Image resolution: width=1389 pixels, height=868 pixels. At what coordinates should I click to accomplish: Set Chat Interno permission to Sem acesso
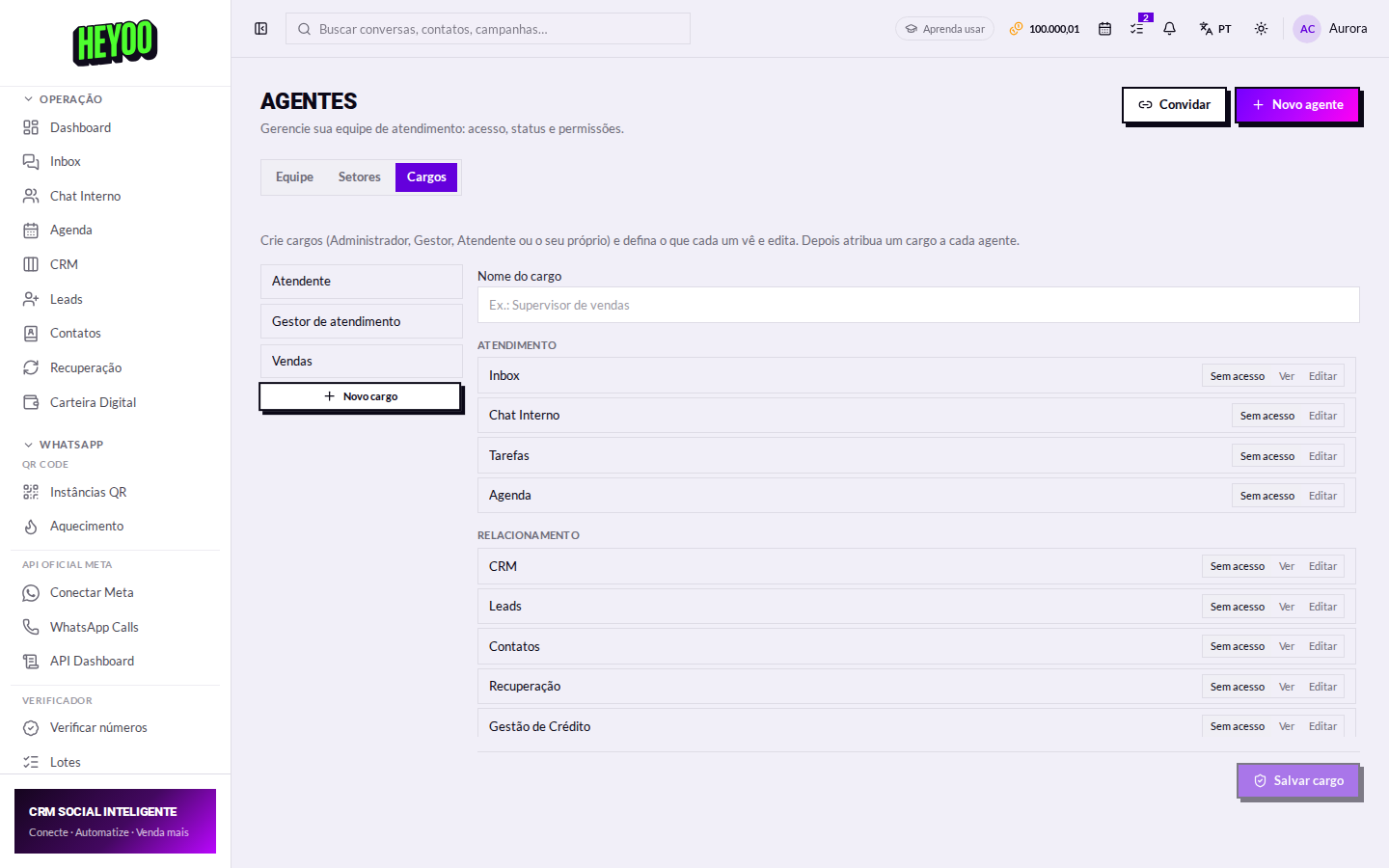click(x=1266, y=416)
